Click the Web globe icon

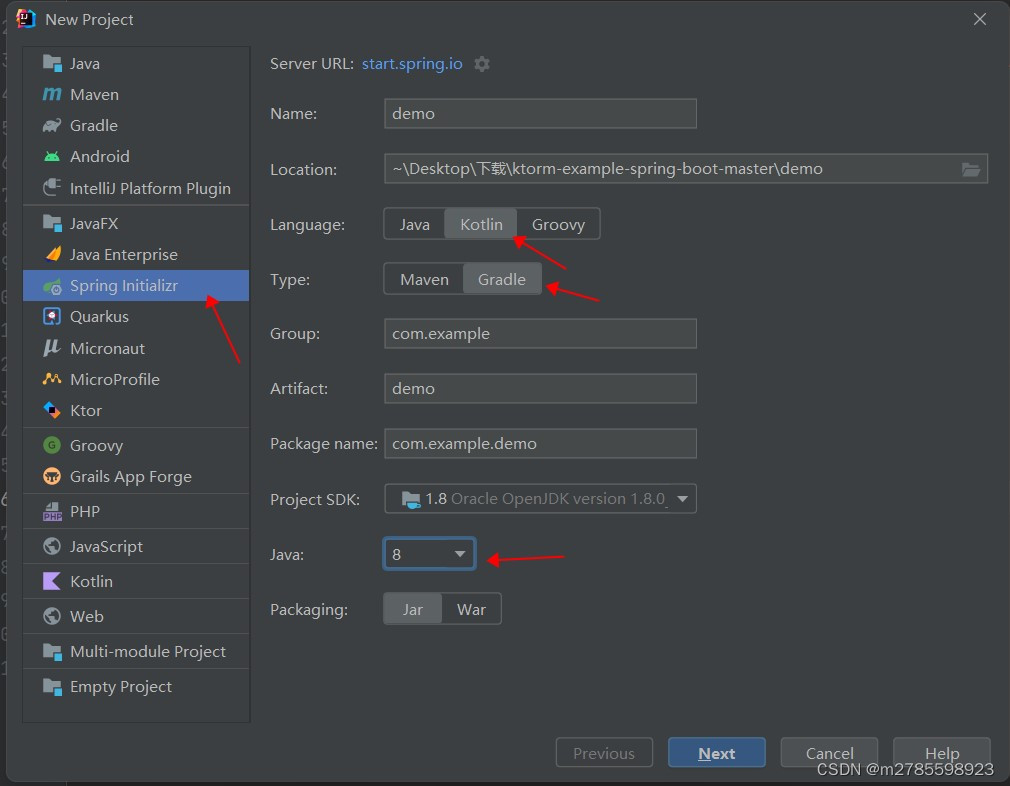pyautogui.click(x=52, y=616)
